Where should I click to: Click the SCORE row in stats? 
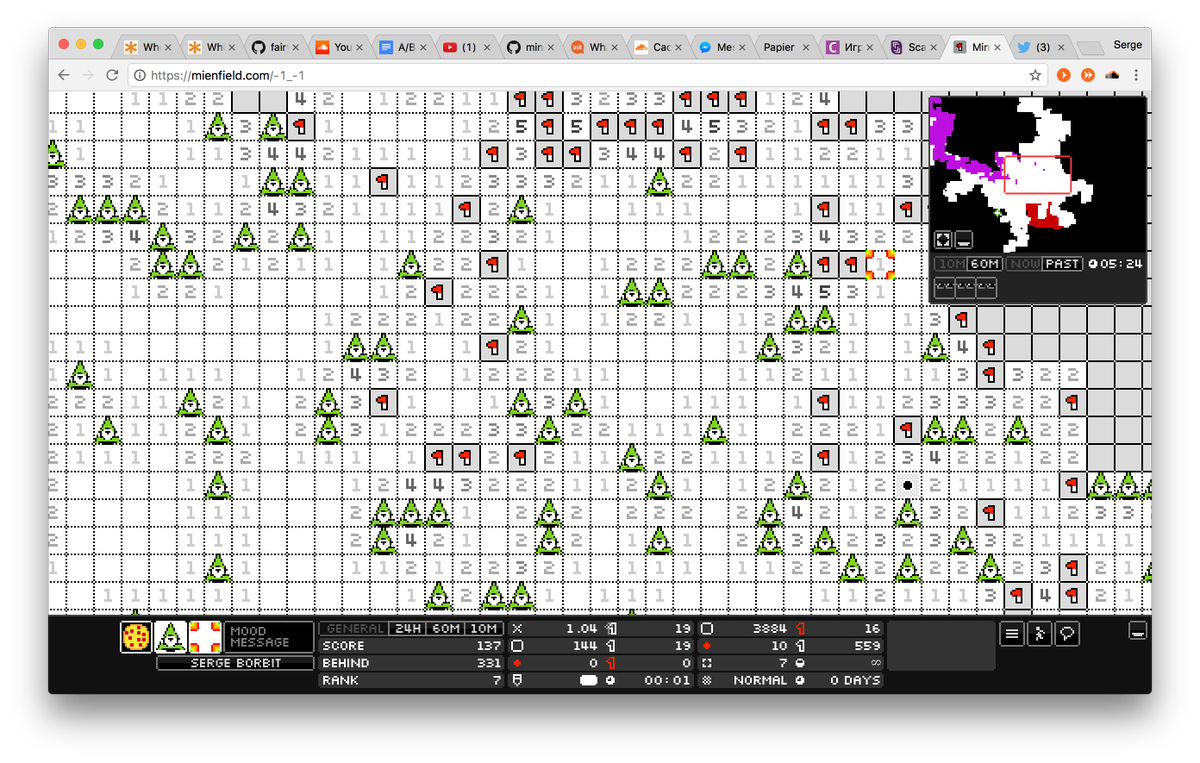411,646
